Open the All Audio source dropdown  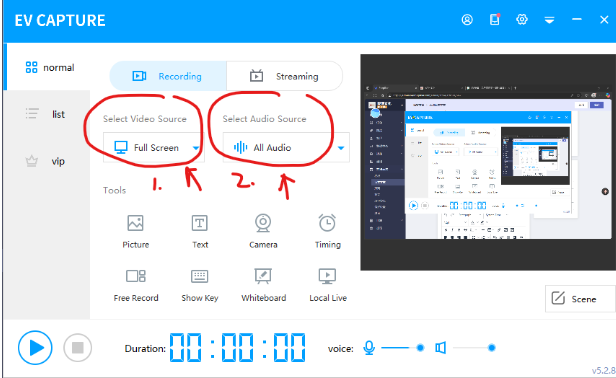pyautogui.click(x=286, y=147)
